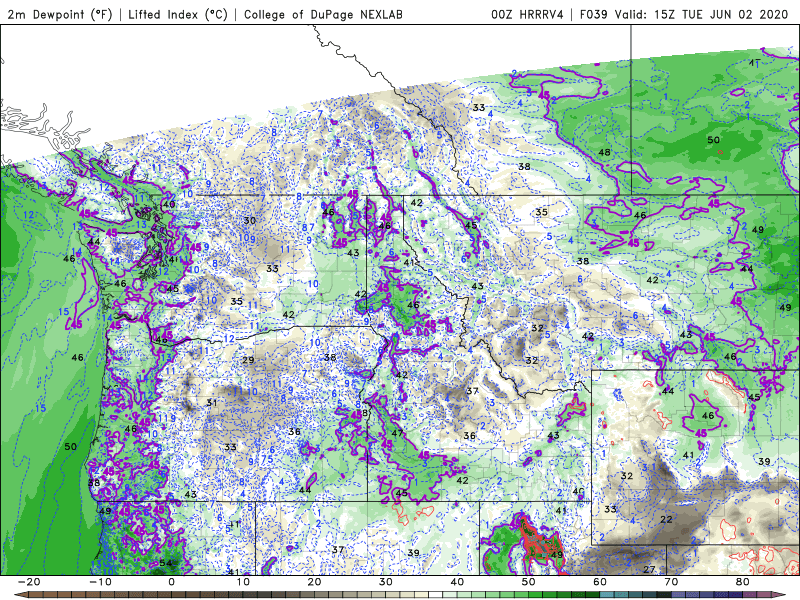This screenshot has width=800, height=600.
Task: Click the "Lifted Index (°C)" header label
Action: coord(178,14)
